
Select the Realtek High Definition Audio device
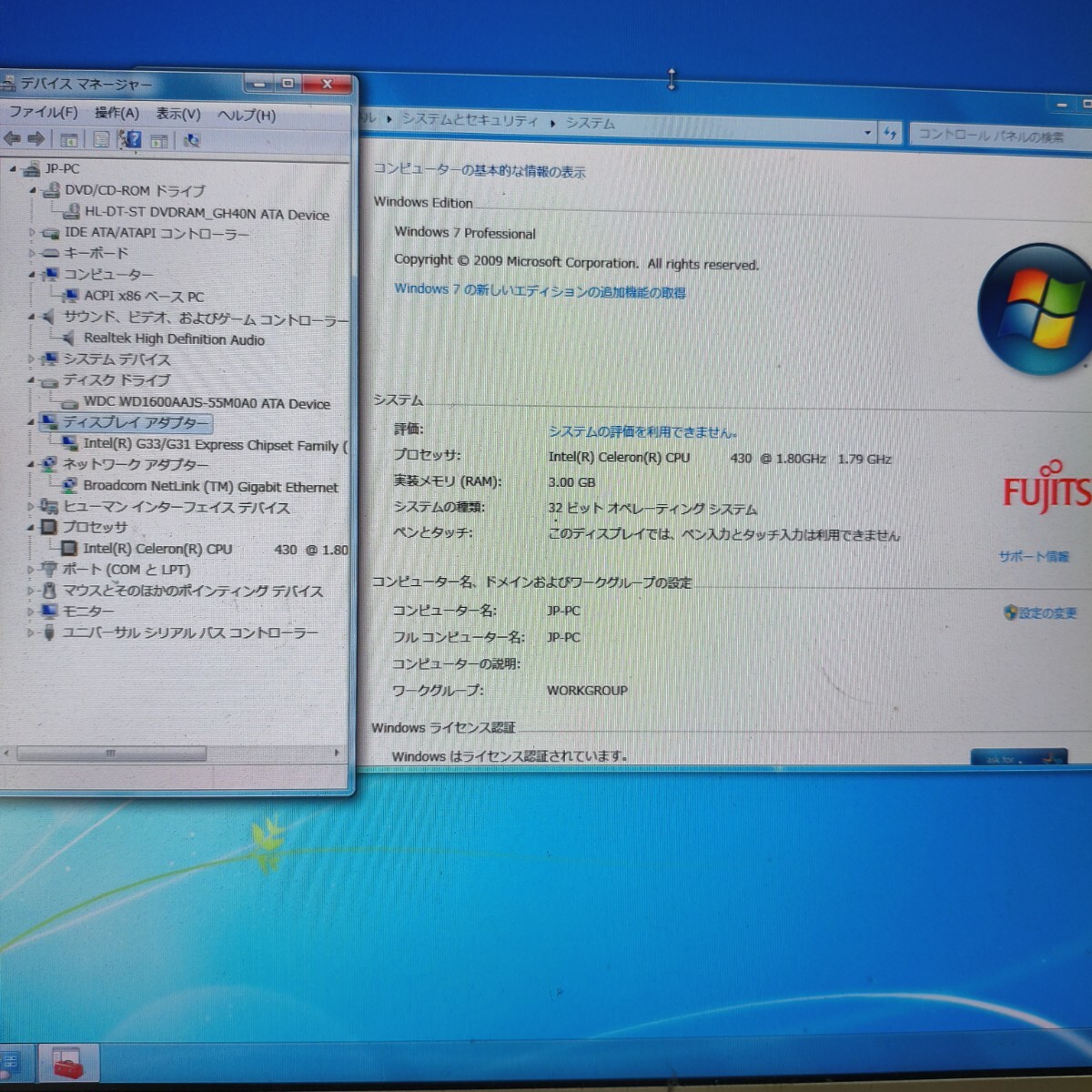[x=173, y=339]
